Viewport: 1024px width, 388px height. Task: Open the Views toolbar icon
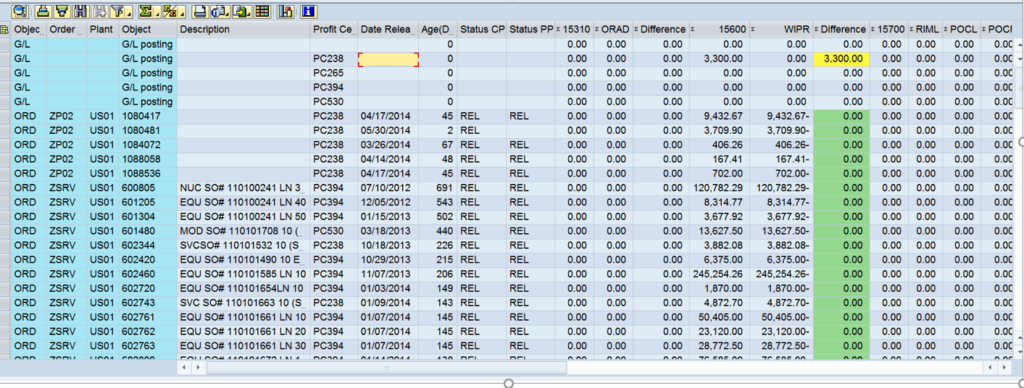[x=221, y=11]
